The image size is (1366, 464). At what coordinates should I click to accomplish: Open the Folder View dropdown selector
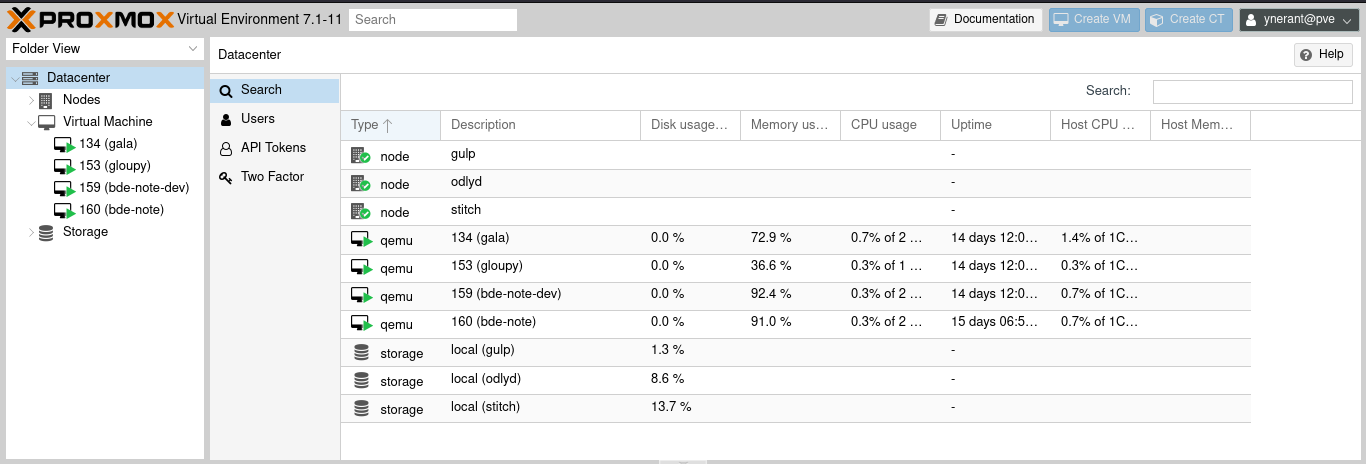[x=105, y=49]
